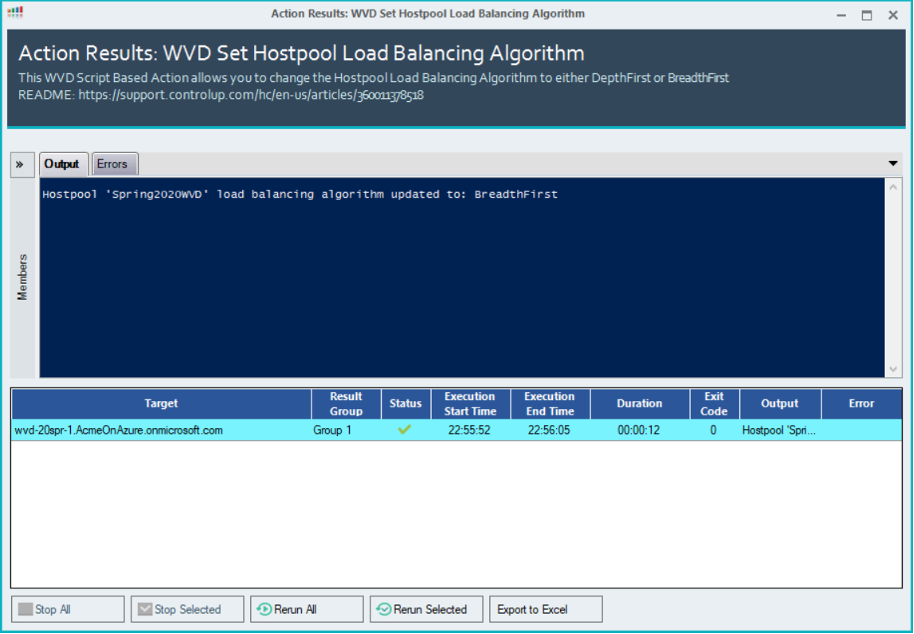The image size is (914, 634).
Task: Sort by Execution Start Time column header
Action: click(x=470, y=404)
